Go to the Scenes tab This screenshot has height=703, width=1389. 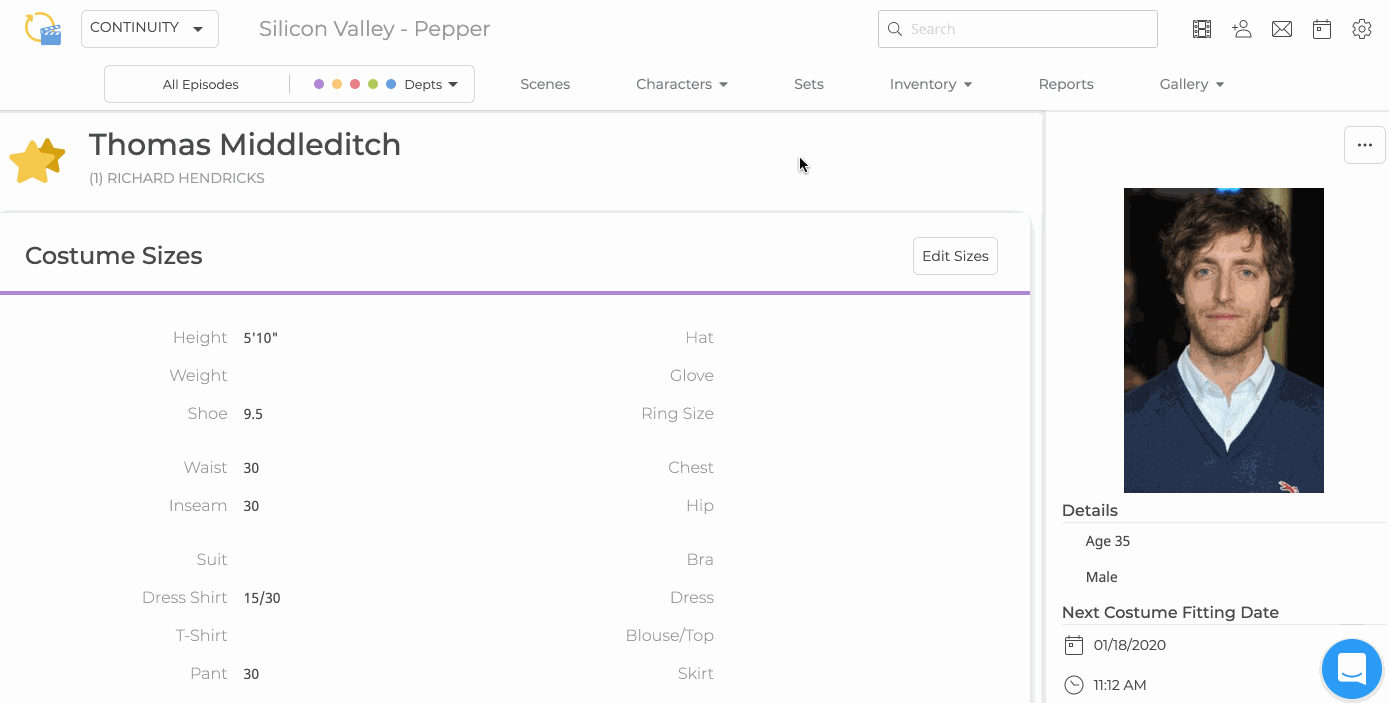coord(545,84)
